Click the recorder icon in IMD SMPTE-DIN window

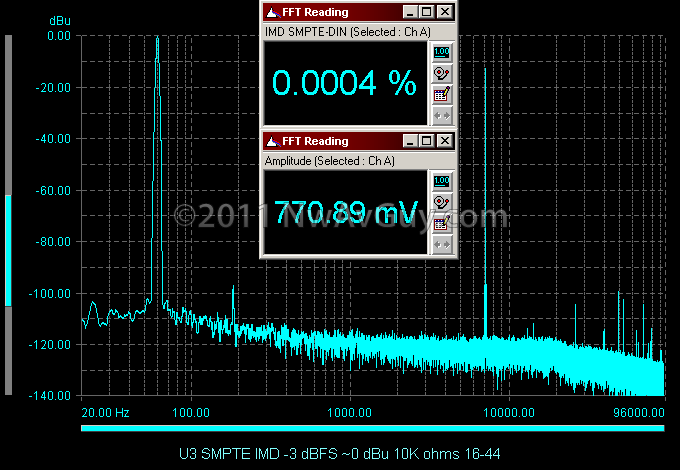tap(442, 74)
